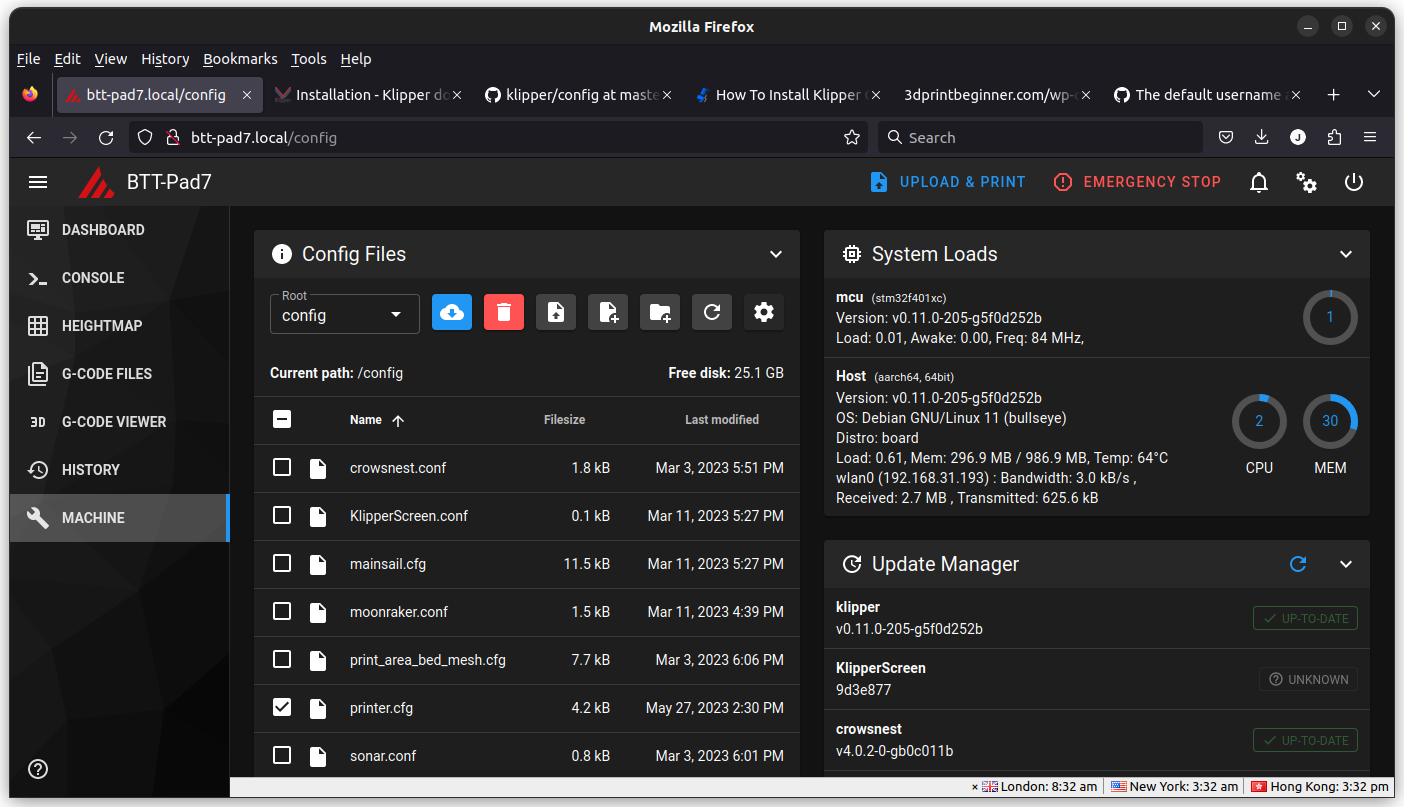List all browser tabs chevron
The height and width of the screenshot is (807, 1404).
tap(1374, 95)
